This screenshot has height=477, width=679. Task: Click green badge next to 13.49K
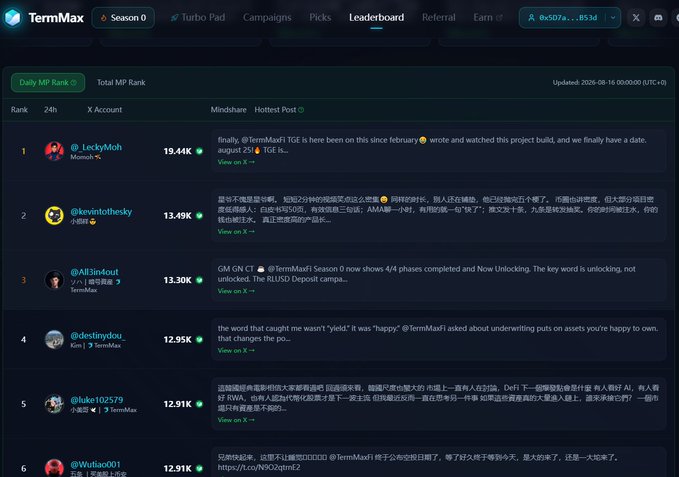tap(199, 216)
